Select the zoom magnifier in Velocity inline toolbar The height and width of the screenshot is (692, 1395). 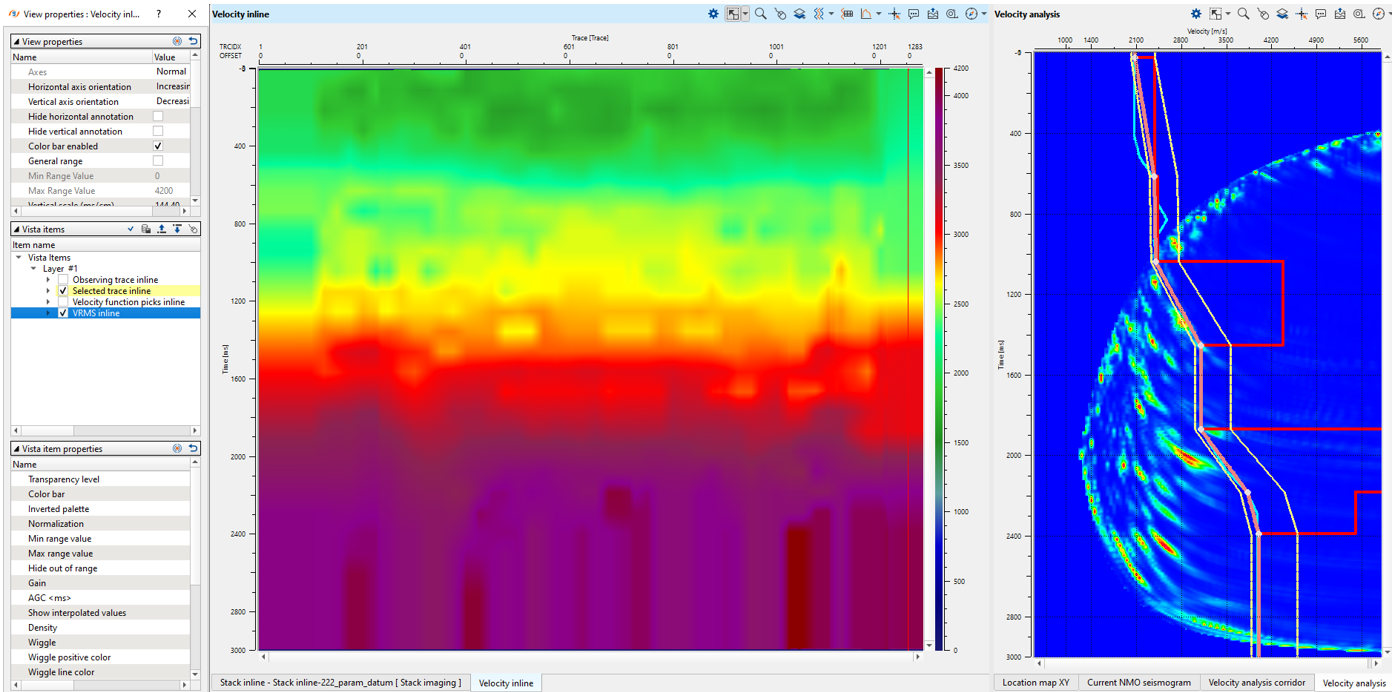[761, 14]
